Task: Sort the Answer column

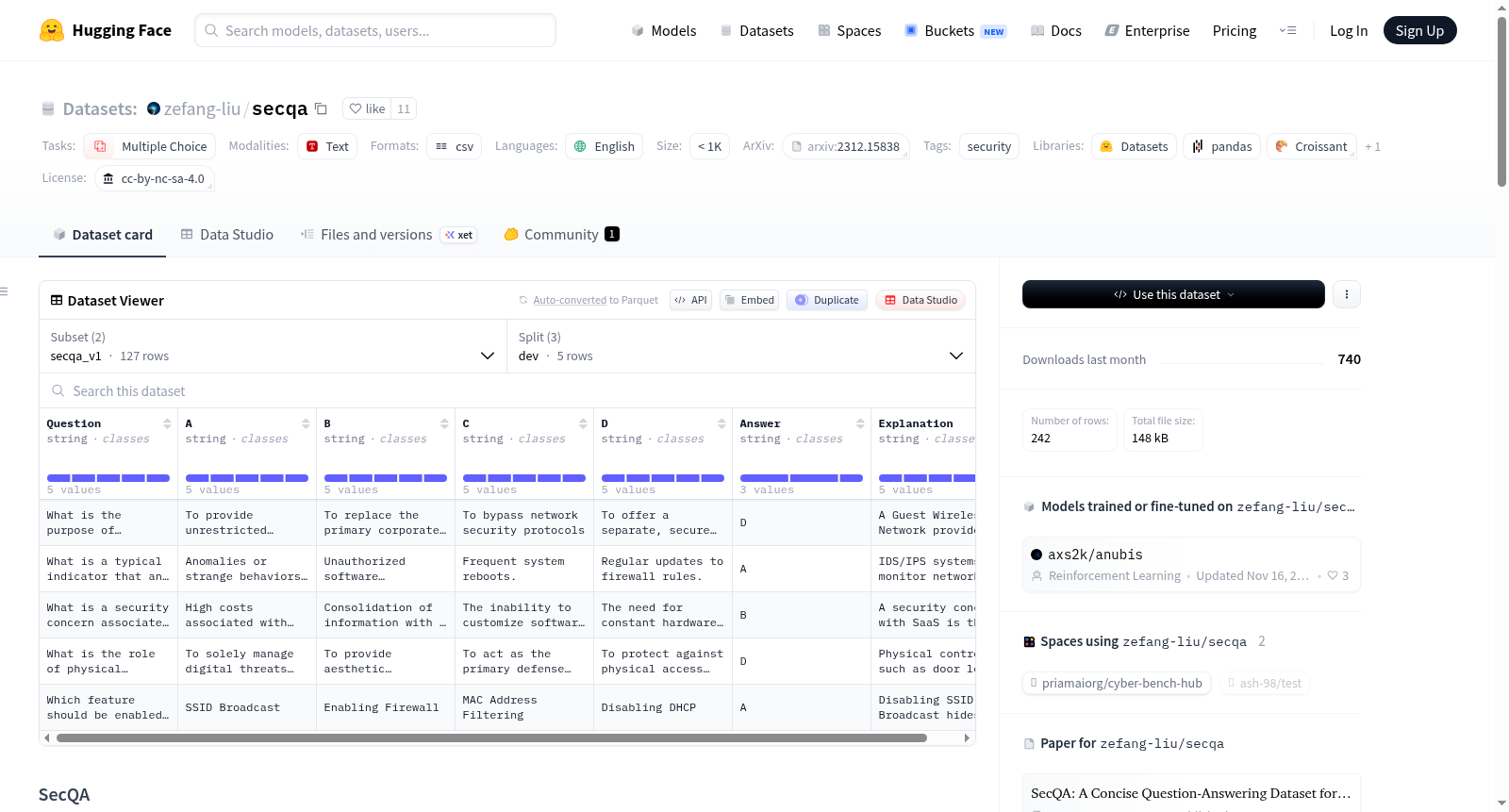Action: pos(860,423)
